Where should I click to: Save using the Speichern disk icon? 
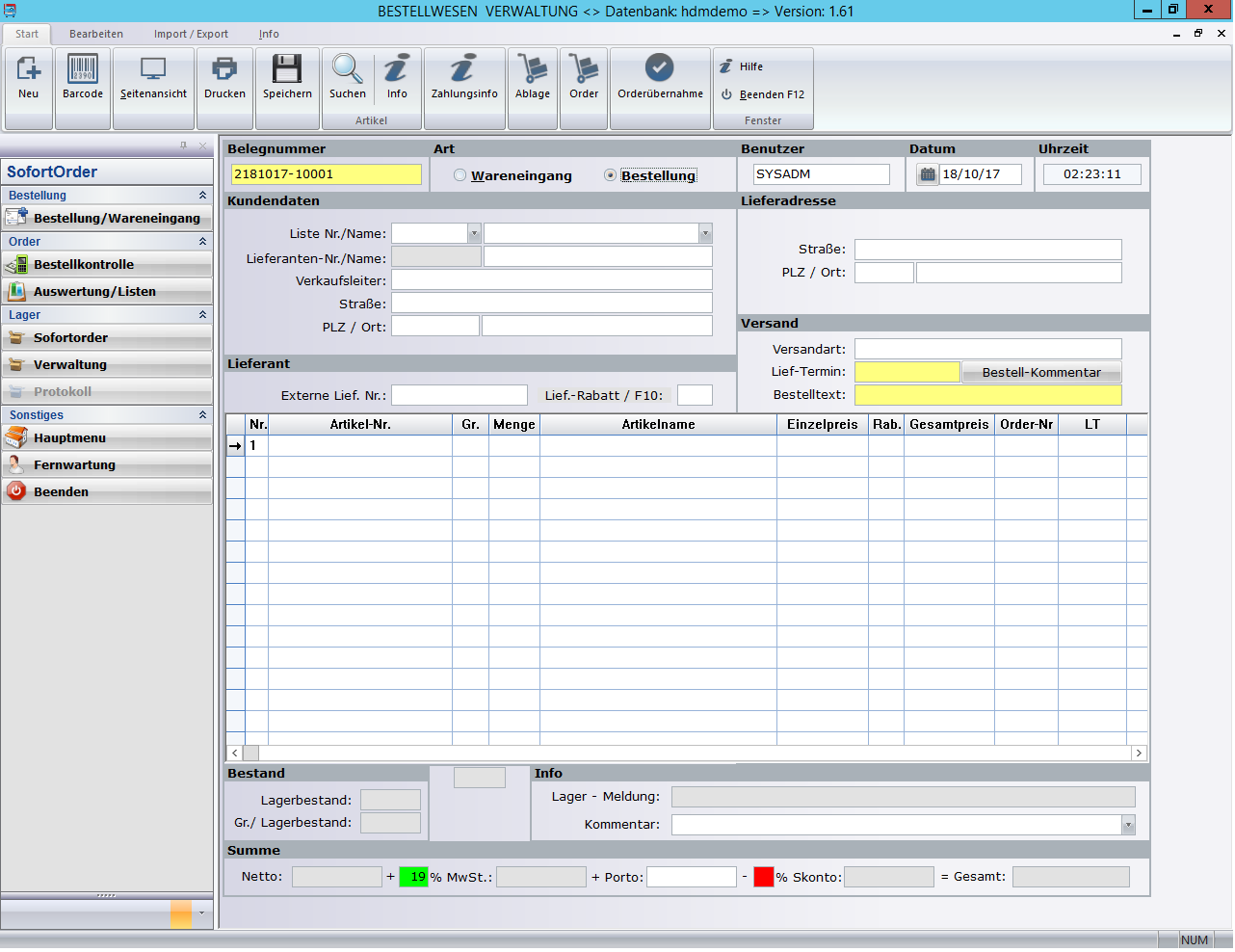[287, 77]
